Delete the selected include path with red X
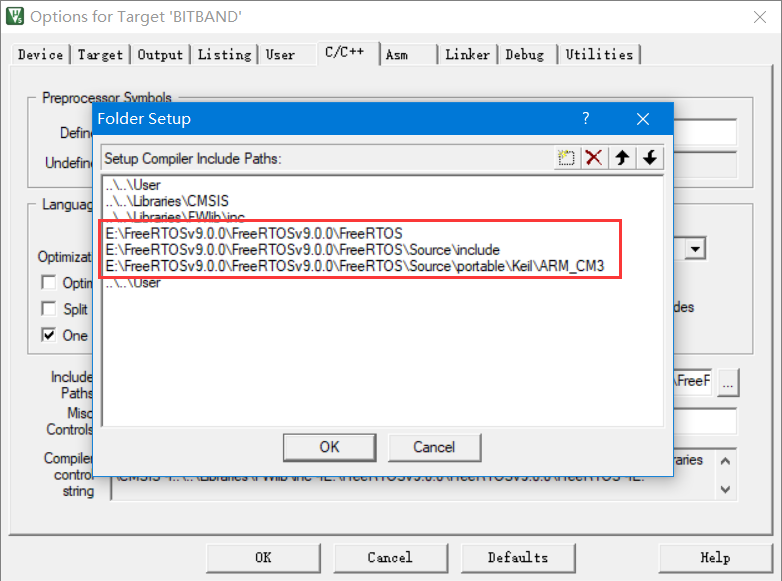This screenshot has height=581, width=782. [594, 158]
